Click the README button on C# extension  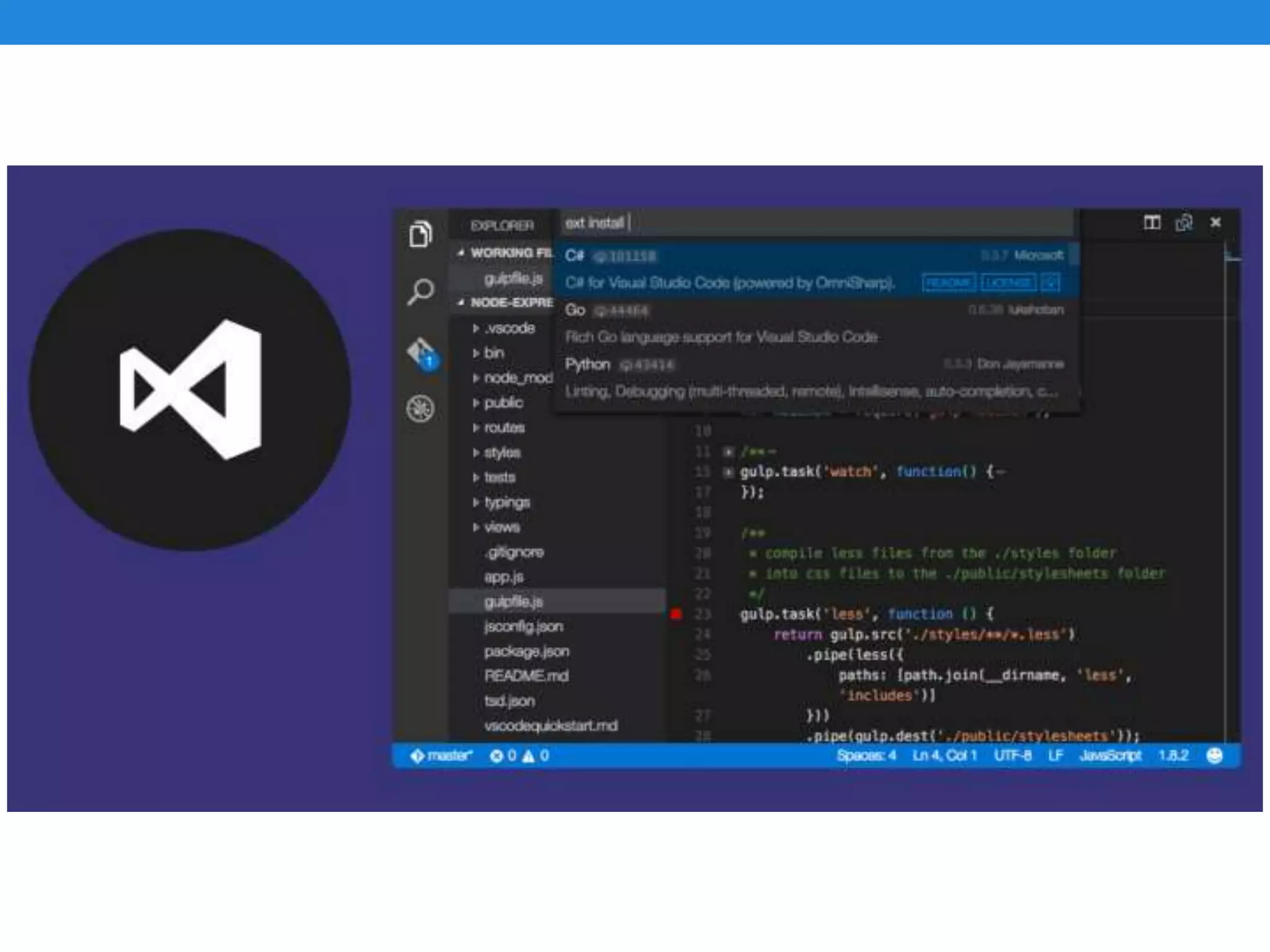(948, 283)
